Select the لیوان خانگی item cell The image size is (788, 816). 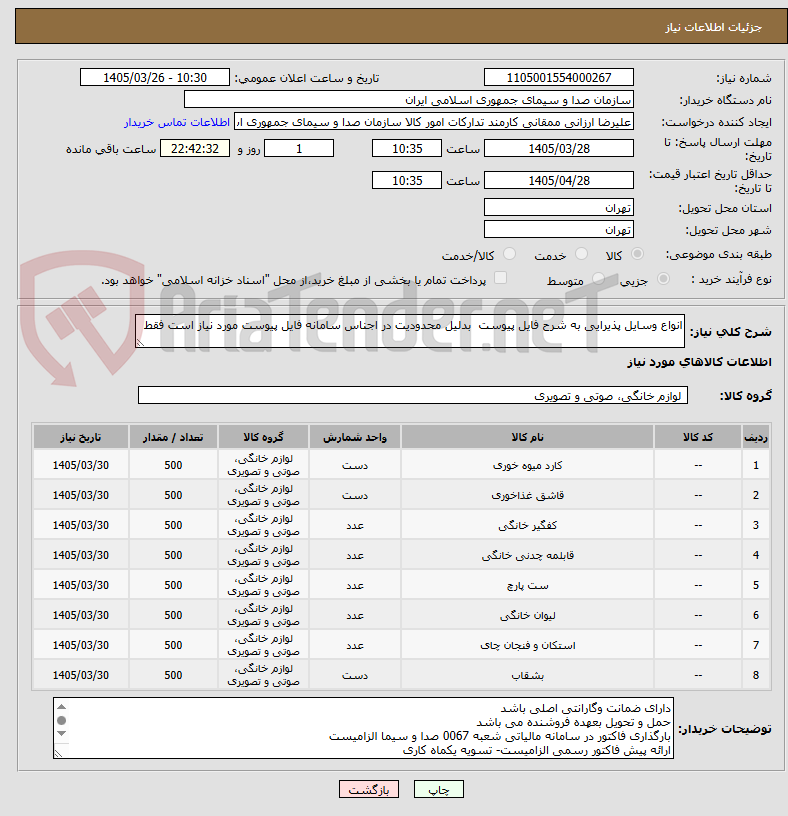[x=527, y=616]
